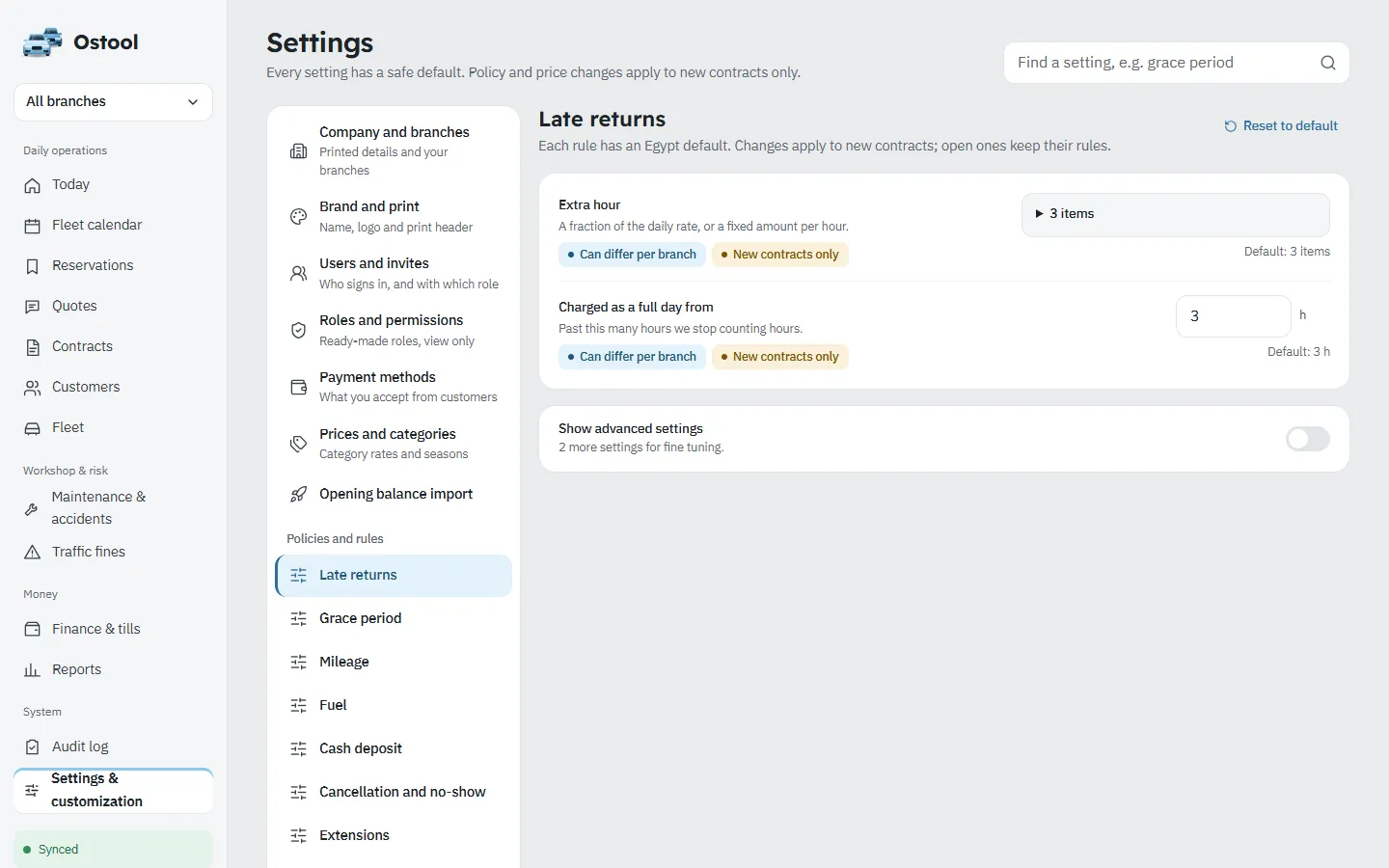The image size is (1389, 868).
Task: Click the Payment methods wallet icon
Action: [x=299, y=387]
